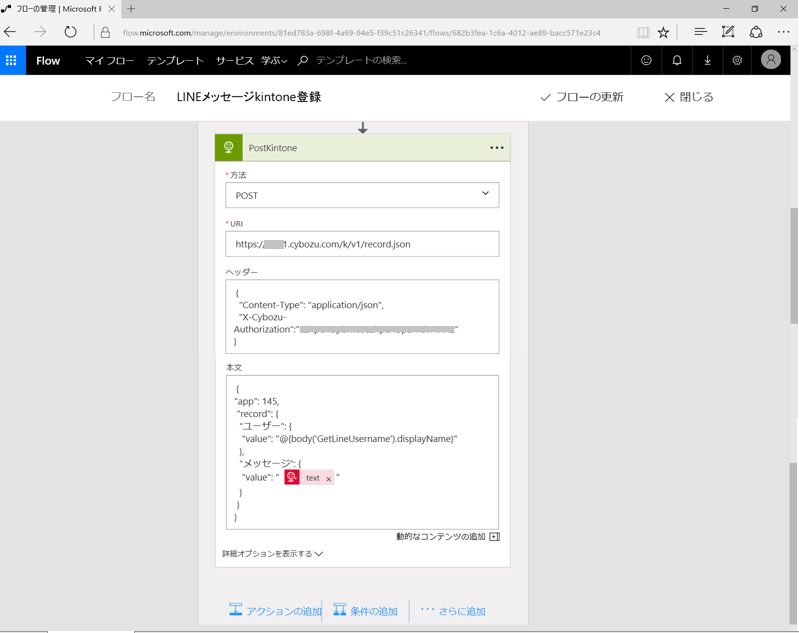The height and width of the screenshot is (633, 799).
Task: Click the PostKintone HTTP action icon
Action: click(x=229, y=147)
